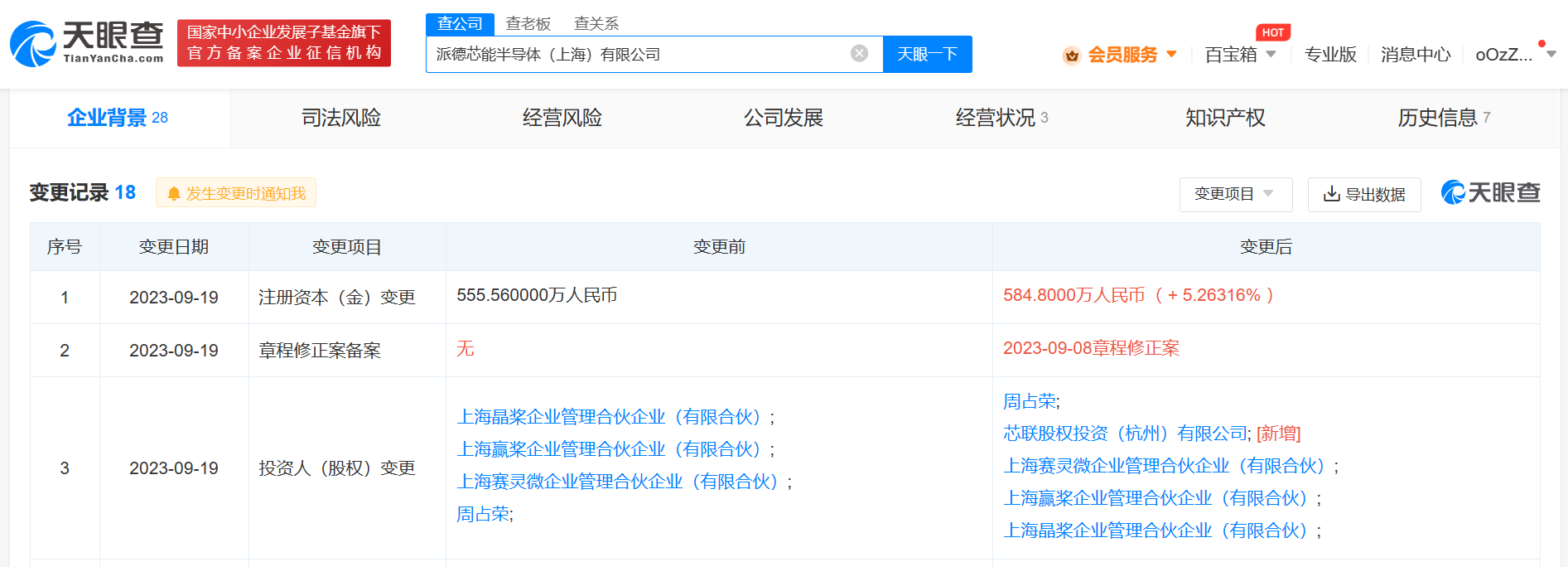Select the 经营风险 tab
This screenshot has height=567, width=1568.
click(562, 118)
